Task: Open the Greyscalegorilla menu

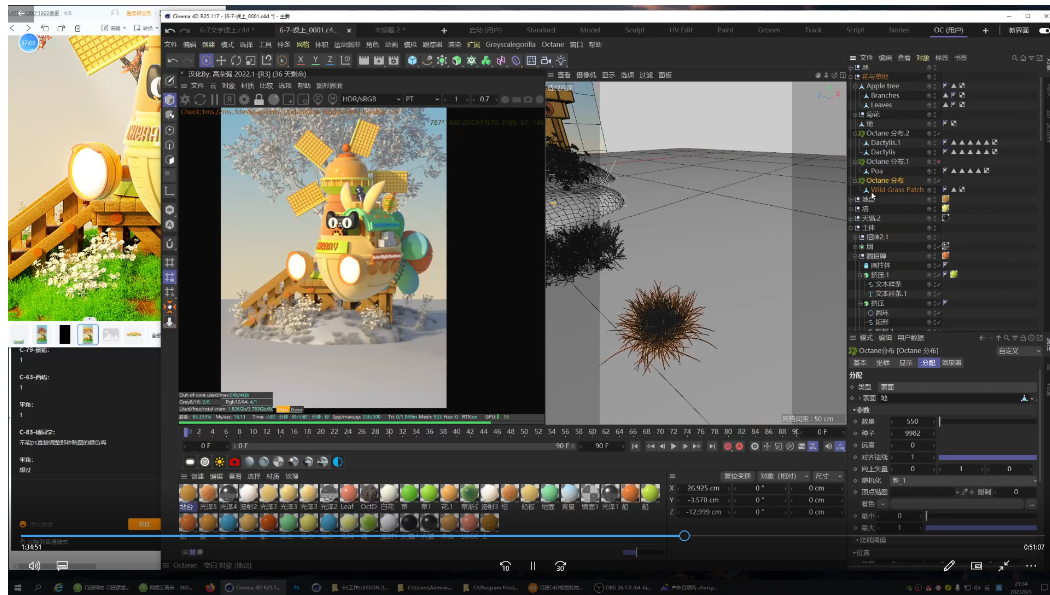Action: [510, 45]
